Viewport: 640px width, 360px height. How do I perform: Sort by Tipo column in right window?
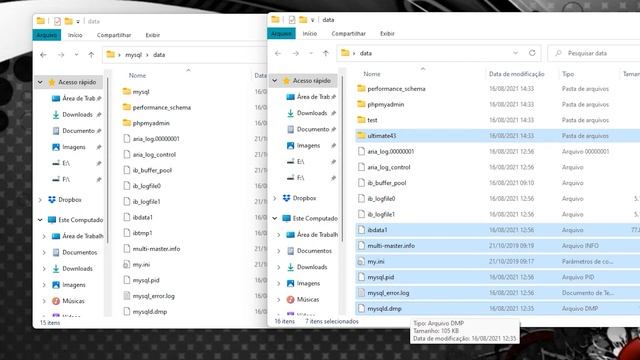point(568,74)
